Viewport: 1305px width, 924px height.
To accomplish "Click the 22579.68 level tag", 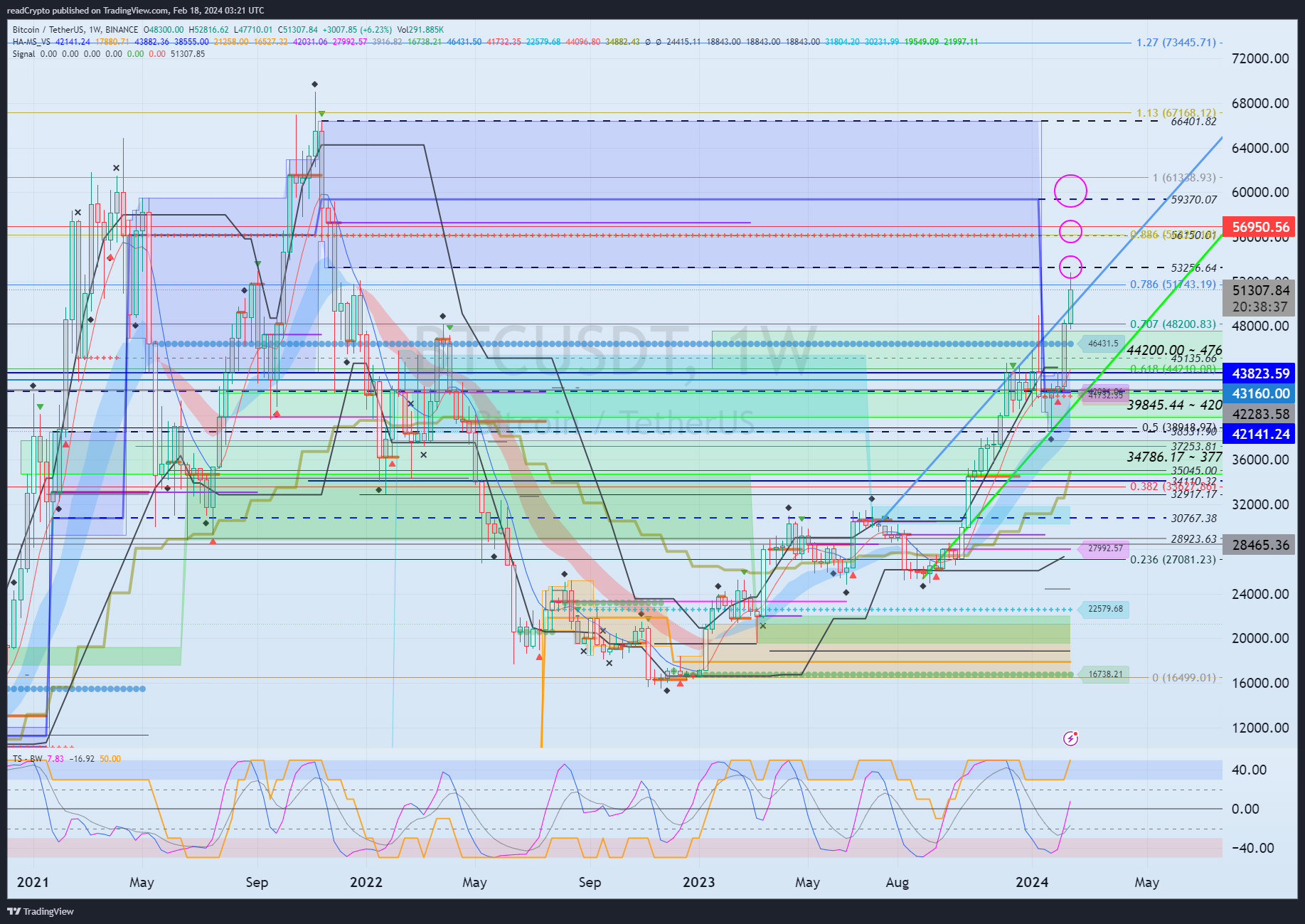I will 1105,609.
